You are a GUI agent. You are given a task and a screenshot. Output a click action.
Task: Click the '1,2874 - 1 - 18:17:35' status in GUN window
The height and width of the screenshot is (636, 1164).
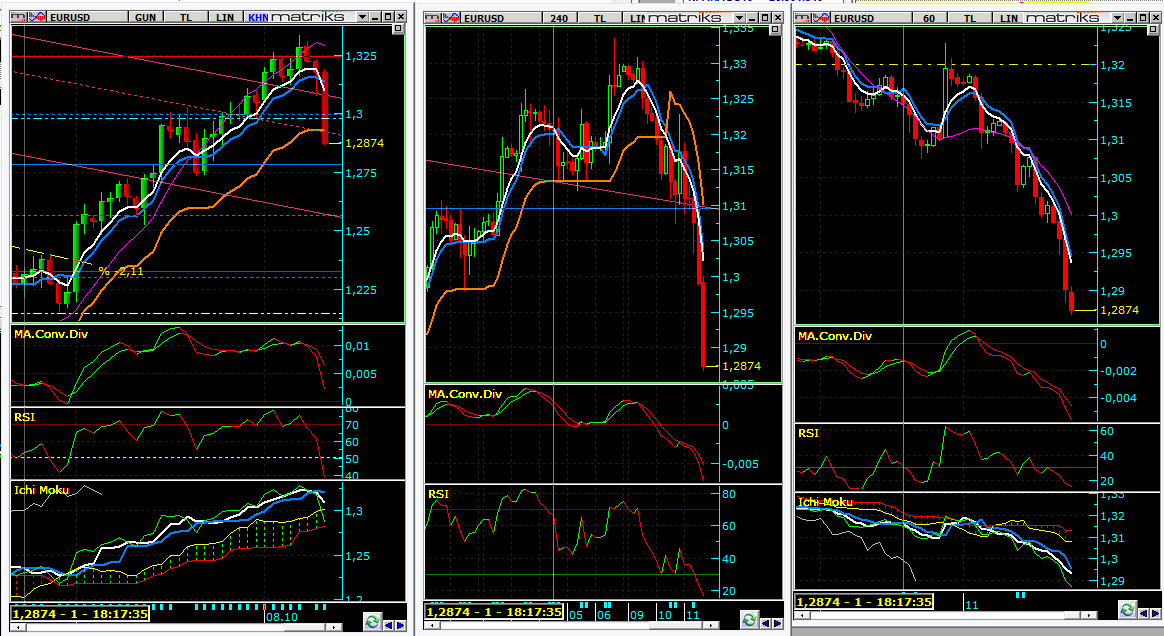click(x=80, y=614)
